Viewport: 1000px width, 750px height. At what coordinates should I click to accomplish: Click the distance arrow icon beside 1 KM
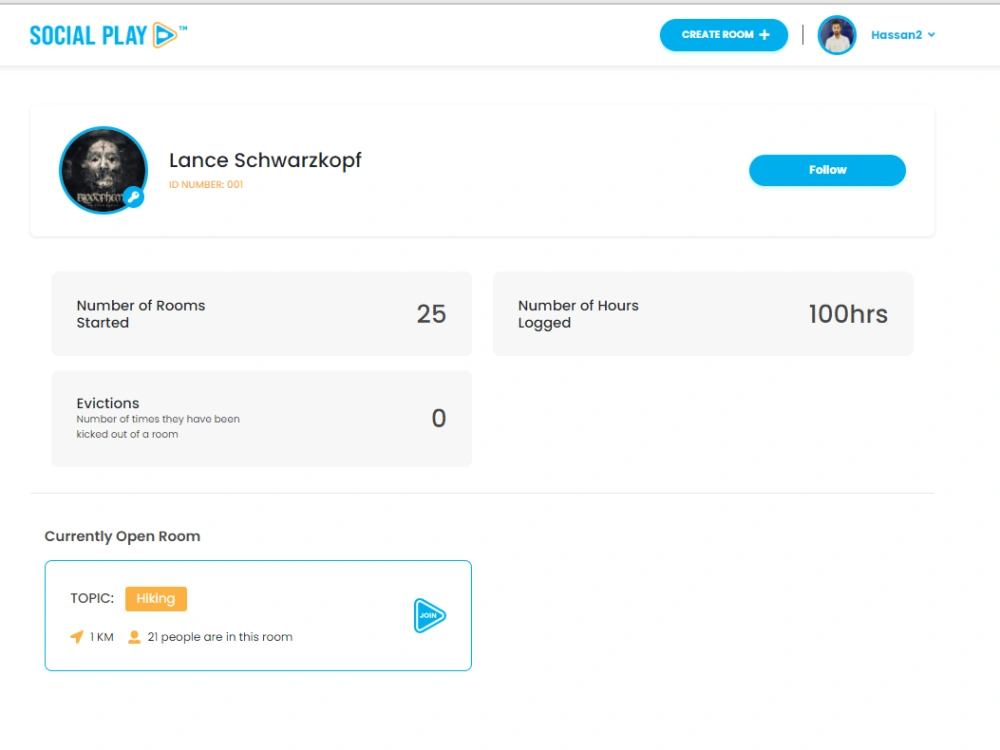tap(77, 636)
